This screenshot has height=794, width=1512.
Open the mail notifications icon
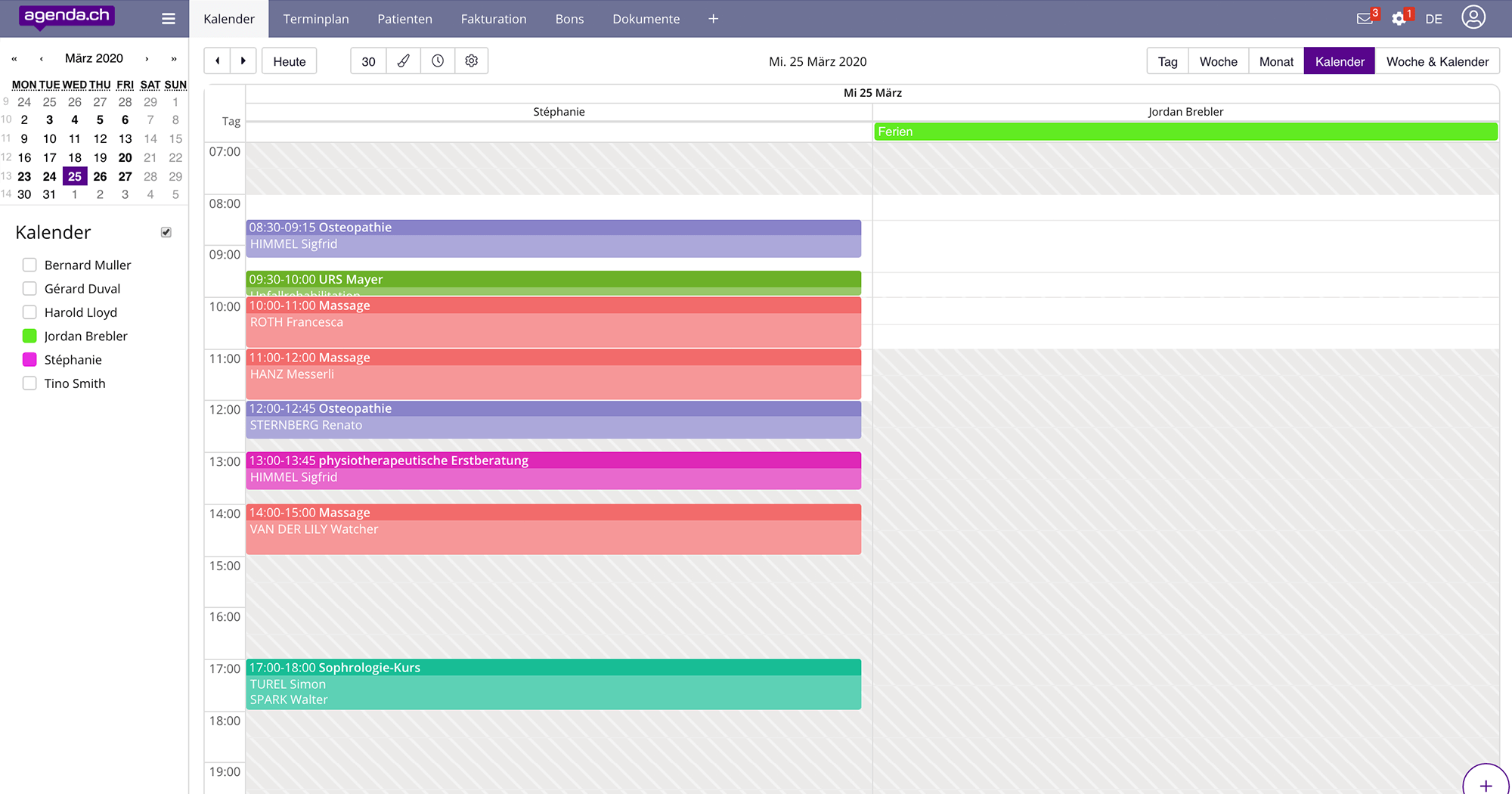1365,19
